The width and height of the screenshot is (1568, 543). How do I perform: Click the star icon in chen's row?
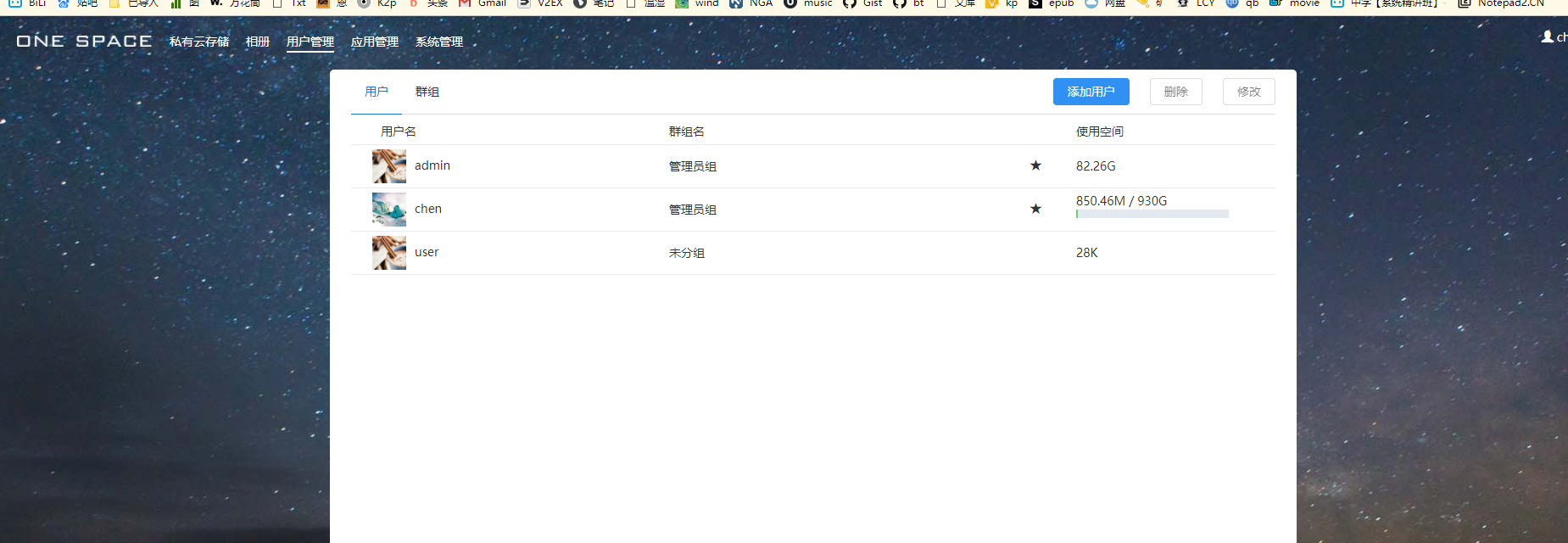pos(1035,209)
